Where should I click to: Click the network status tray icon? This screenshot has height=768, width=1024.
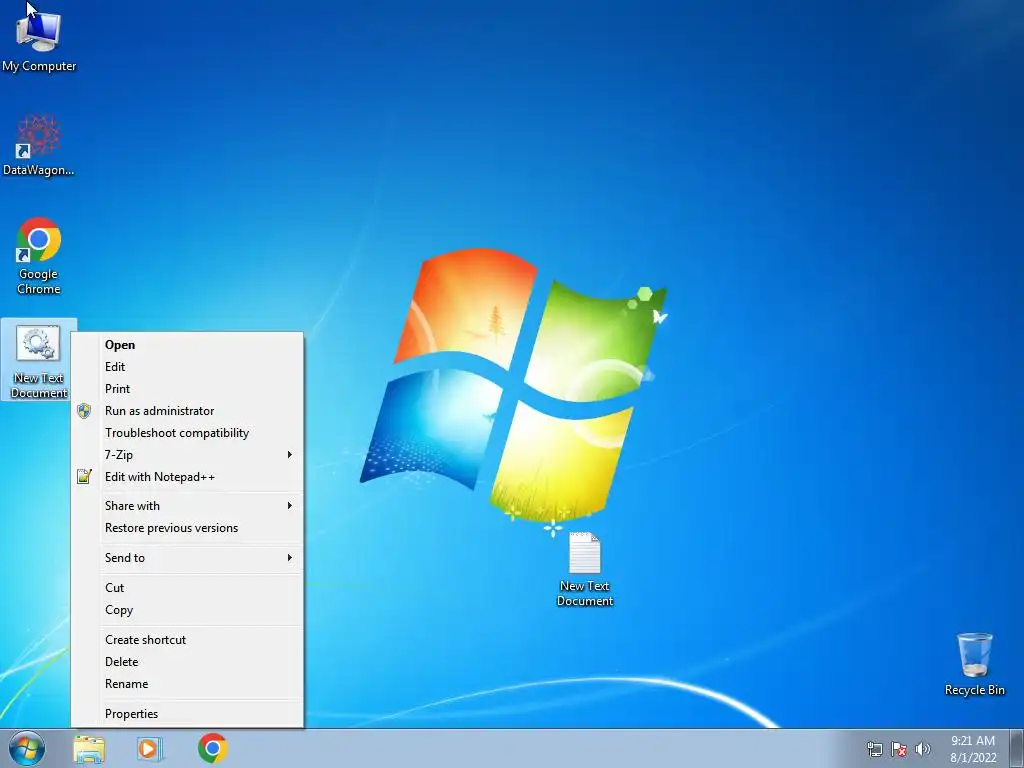pyautogui.click(x=874, y=749)
